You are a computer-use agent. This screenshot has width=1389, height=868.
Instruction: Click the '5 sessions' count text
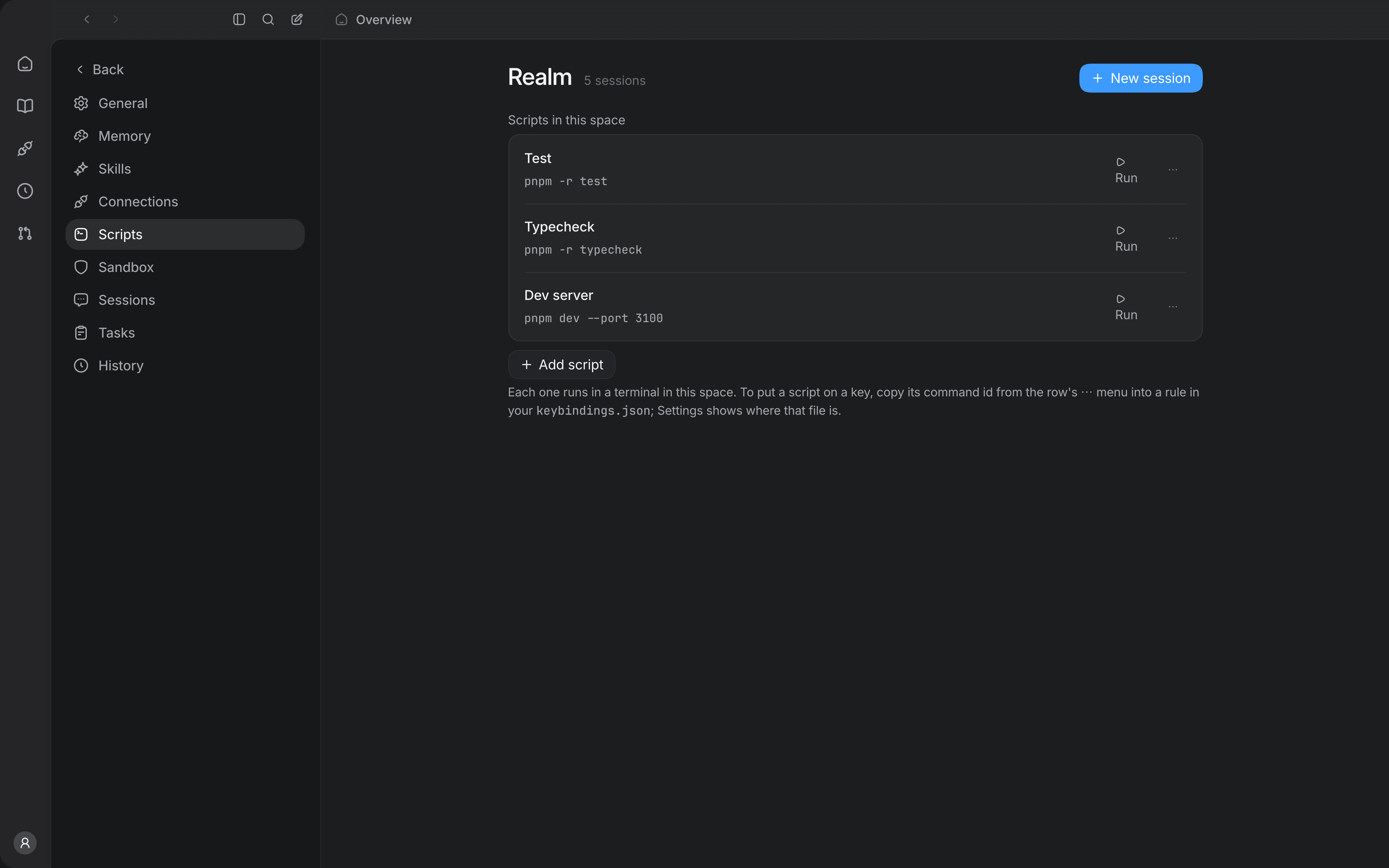(615, 80)
